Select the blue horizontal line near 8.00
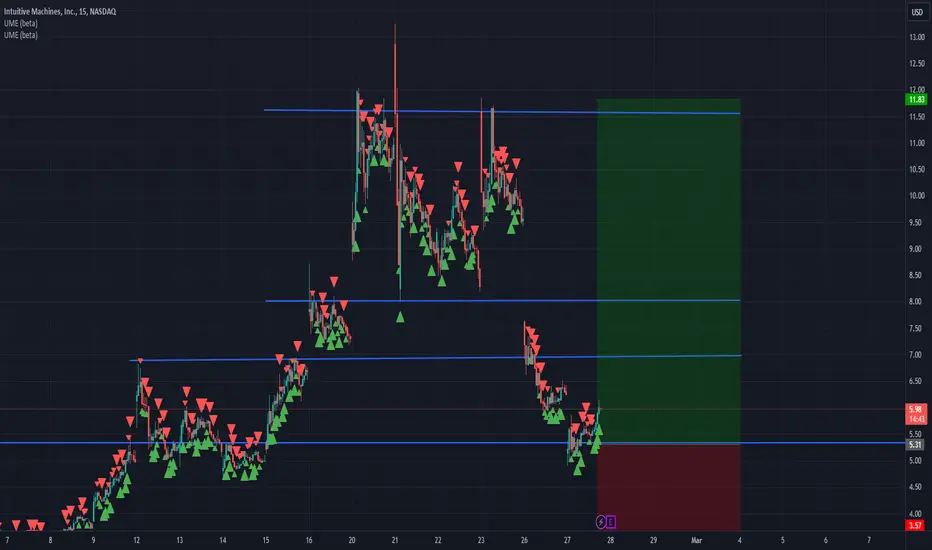The width and height of the screenshot is (932, 550). pos(502,301)
